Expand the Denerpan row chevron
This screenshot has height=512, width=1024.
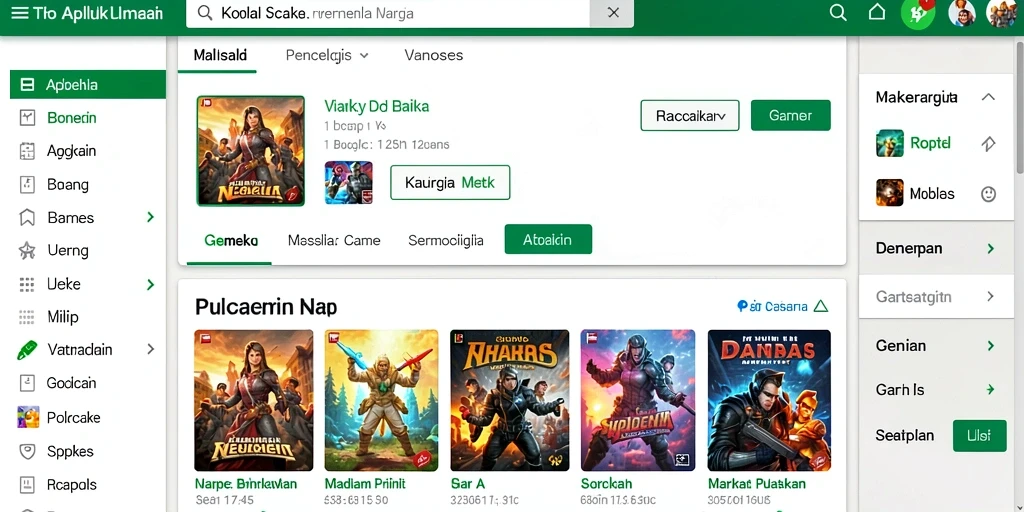click(990, 248)
